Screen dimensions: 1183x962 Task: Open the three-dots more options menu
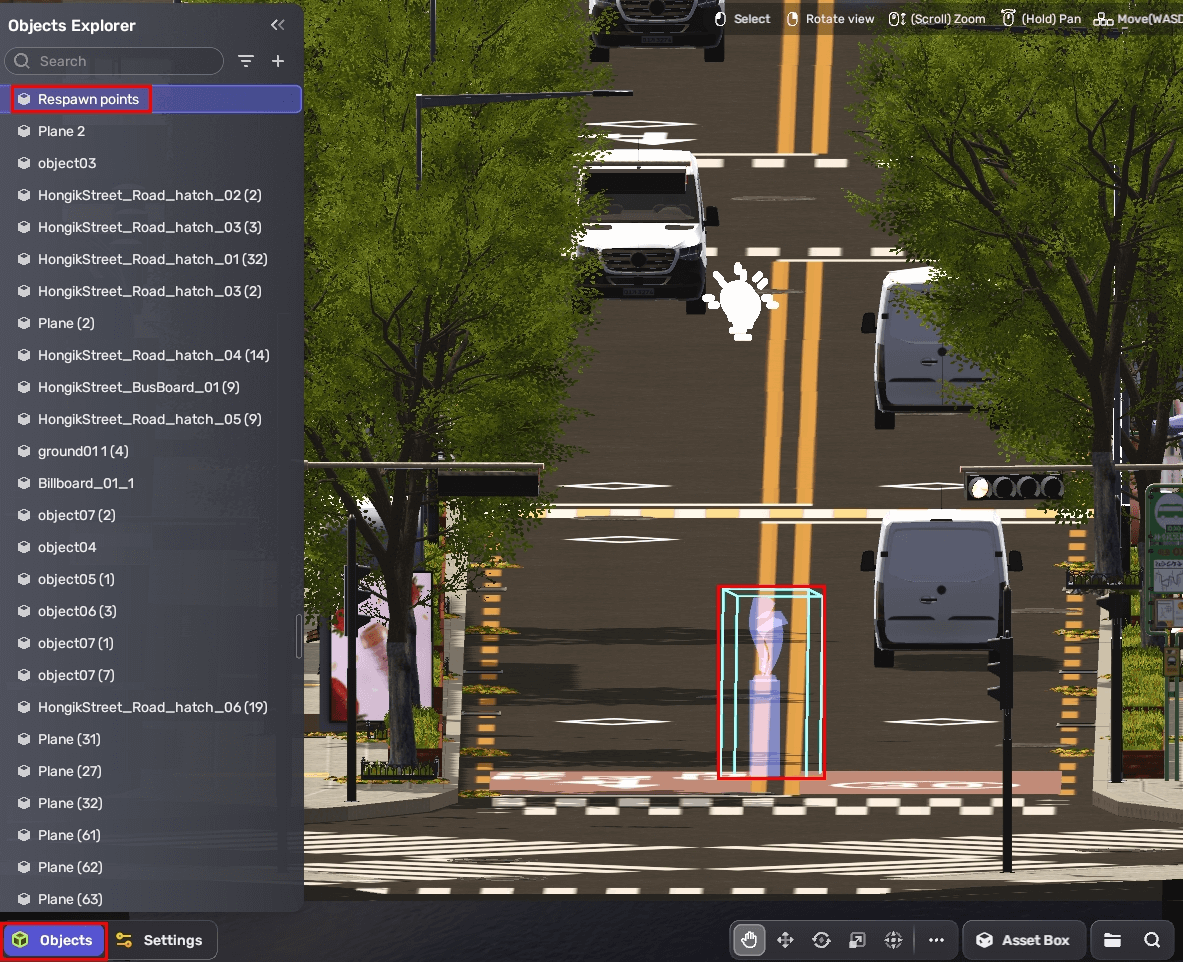(x=936, y=940)
